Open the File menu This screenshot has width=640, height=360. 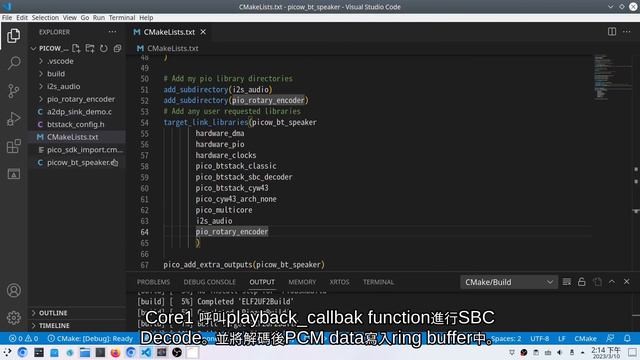7,18
